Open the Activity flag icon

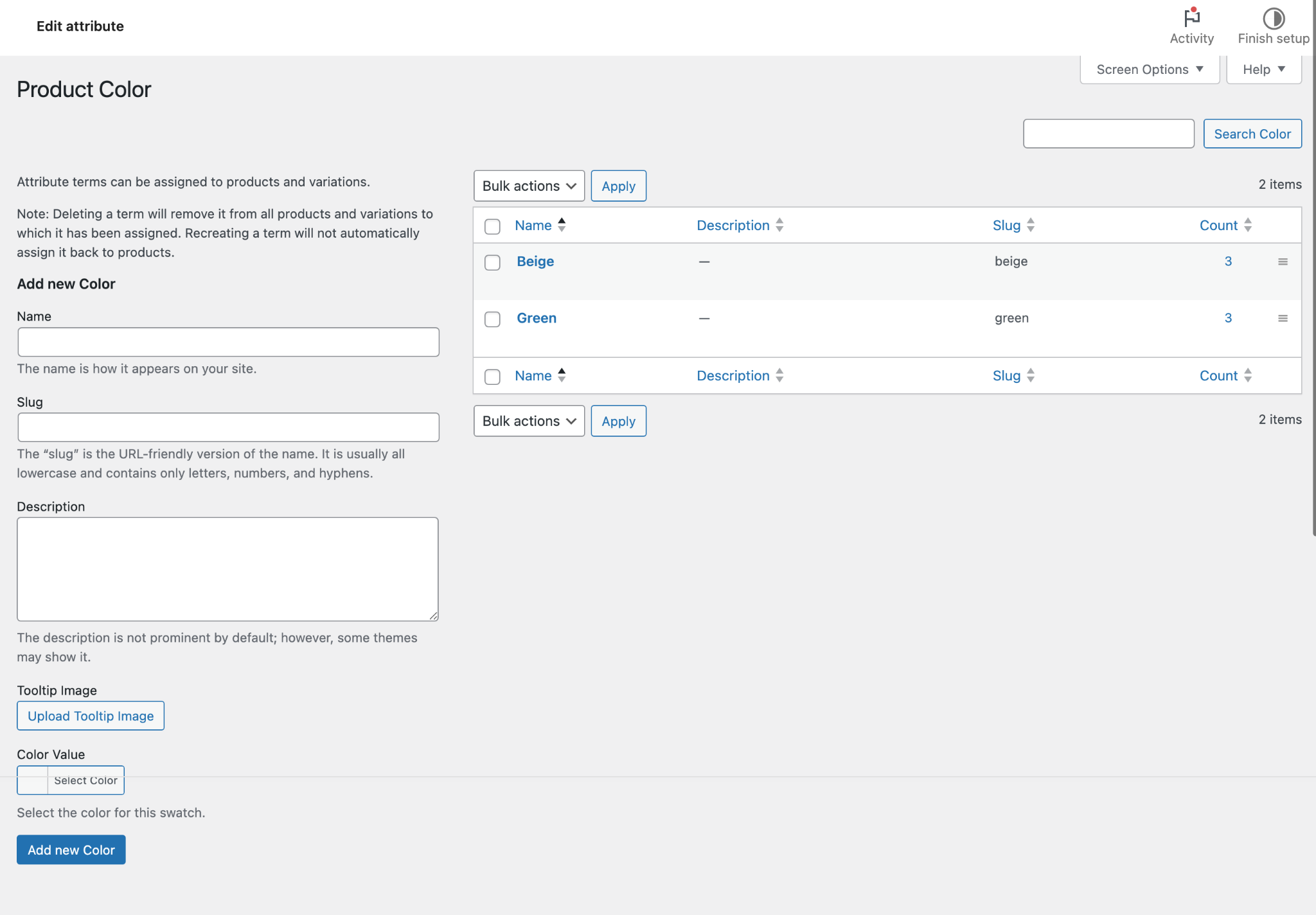tap(1191, 18)
